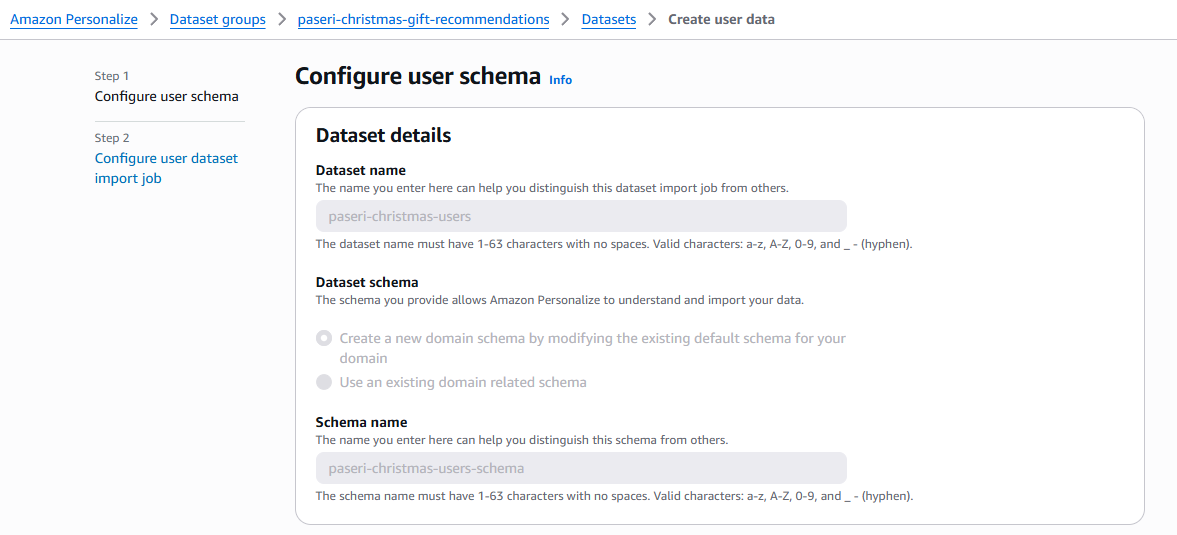The width and height of the screenshot is (1177, 535).
Task: Open the paseri-christmas-gift-recommendations breadcrumb link
Action: coord(423,19)
